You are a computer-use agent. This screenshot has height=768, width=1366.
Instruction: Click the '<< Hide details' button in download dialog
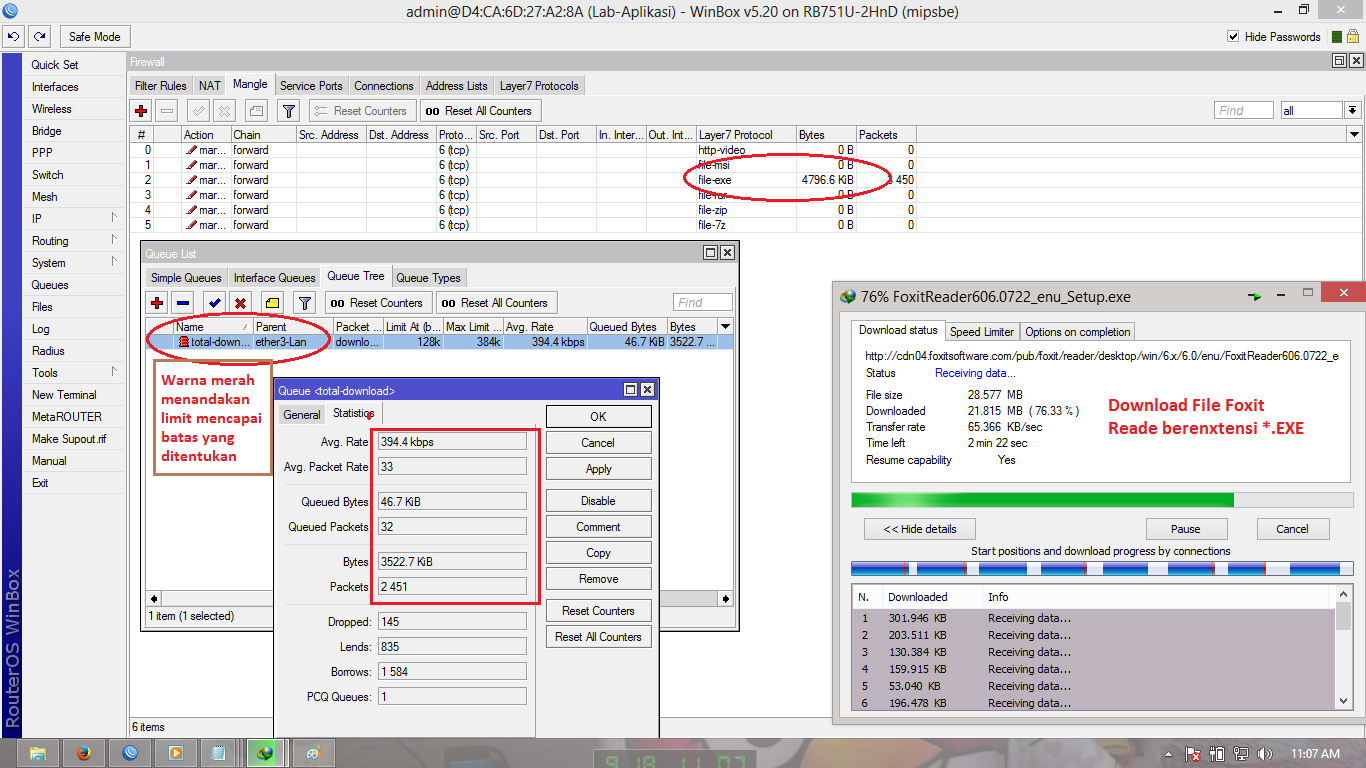coord(920,529)
